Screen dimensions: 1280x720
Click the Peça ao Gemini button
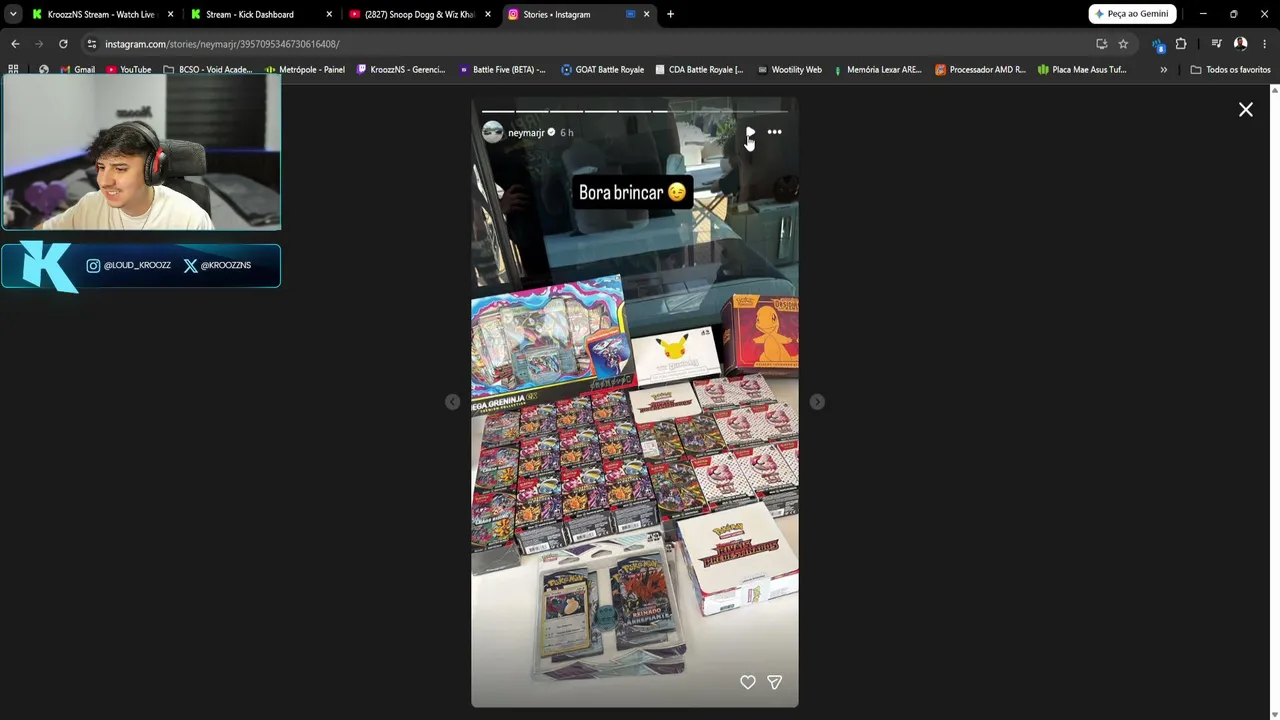pyautogui.click(x=1132, y=14)
